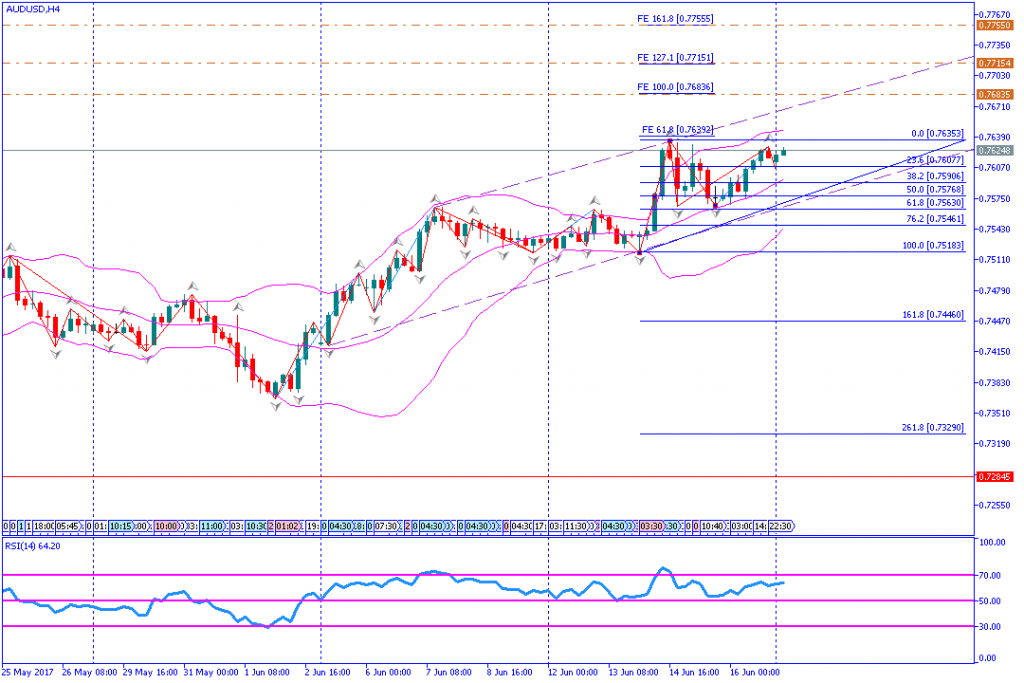Select the FE 161.8 [0.77555] Fibonacci expansion label
The image size is (1024, 683).
click(675, 19)
